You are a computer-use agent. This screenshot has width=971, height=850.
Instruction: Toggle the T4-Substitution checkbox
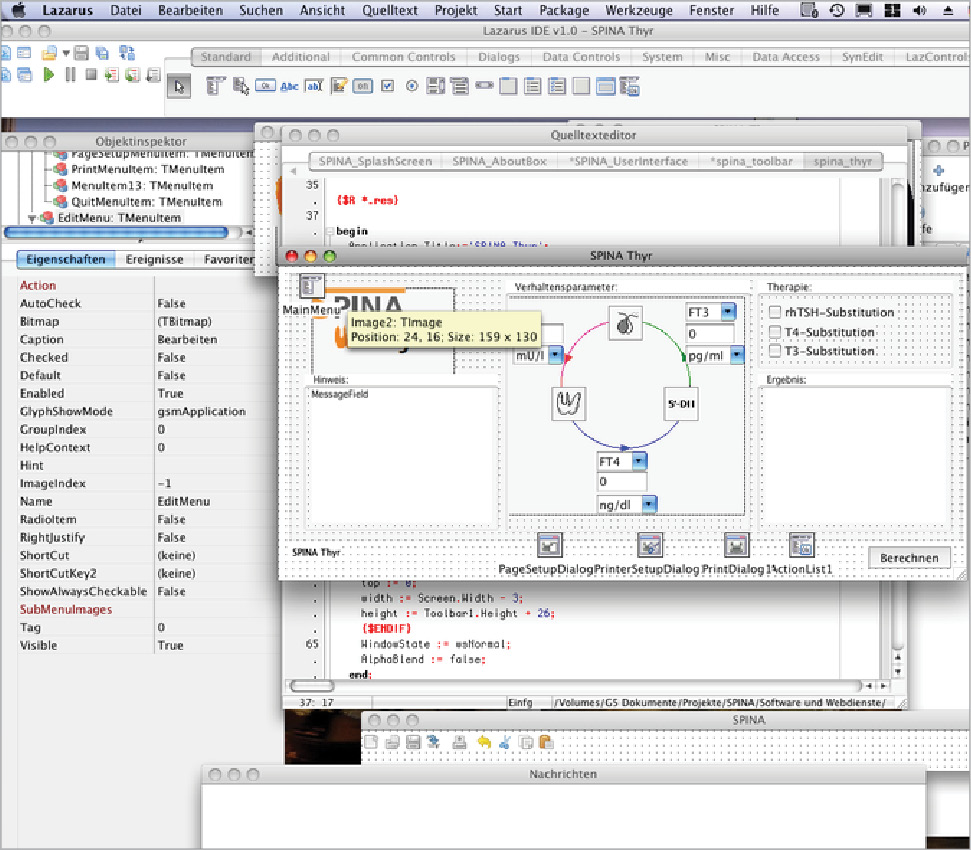point(776,332)
